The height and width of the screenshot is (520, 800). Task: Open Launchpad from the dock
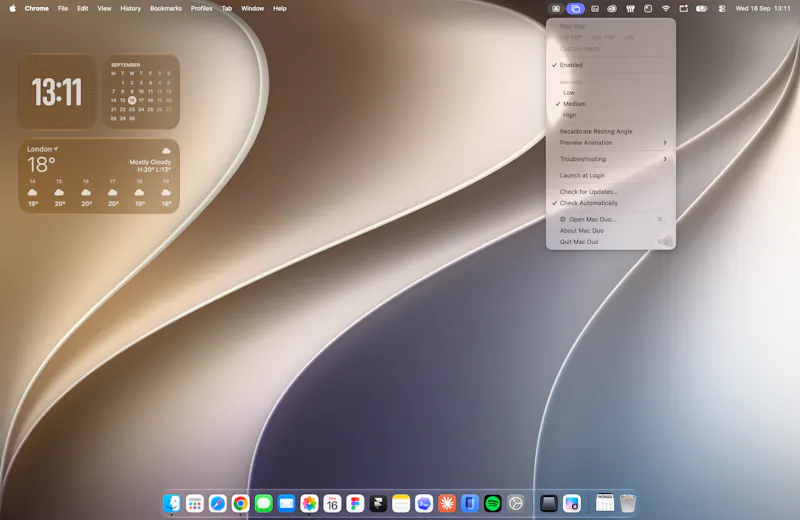click(194, 504)
